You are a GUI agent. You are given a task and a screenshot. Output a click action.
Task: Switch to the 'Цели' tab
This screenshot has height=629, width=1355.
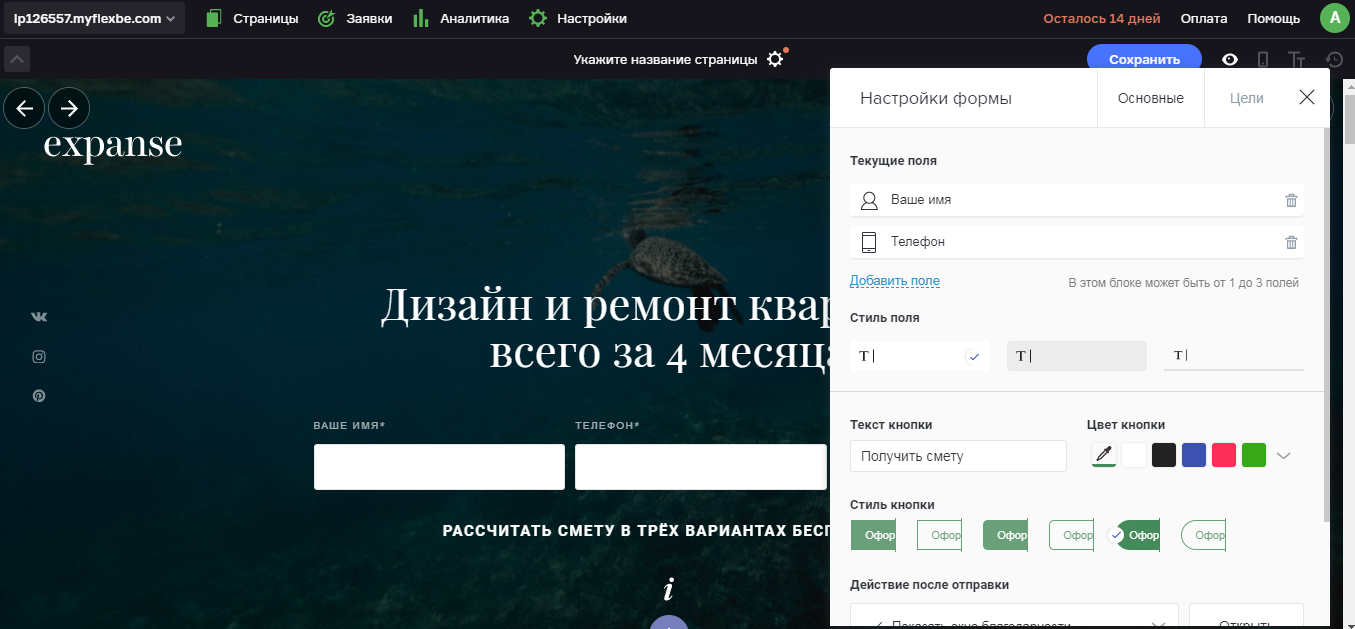(x=1246, y=97)
